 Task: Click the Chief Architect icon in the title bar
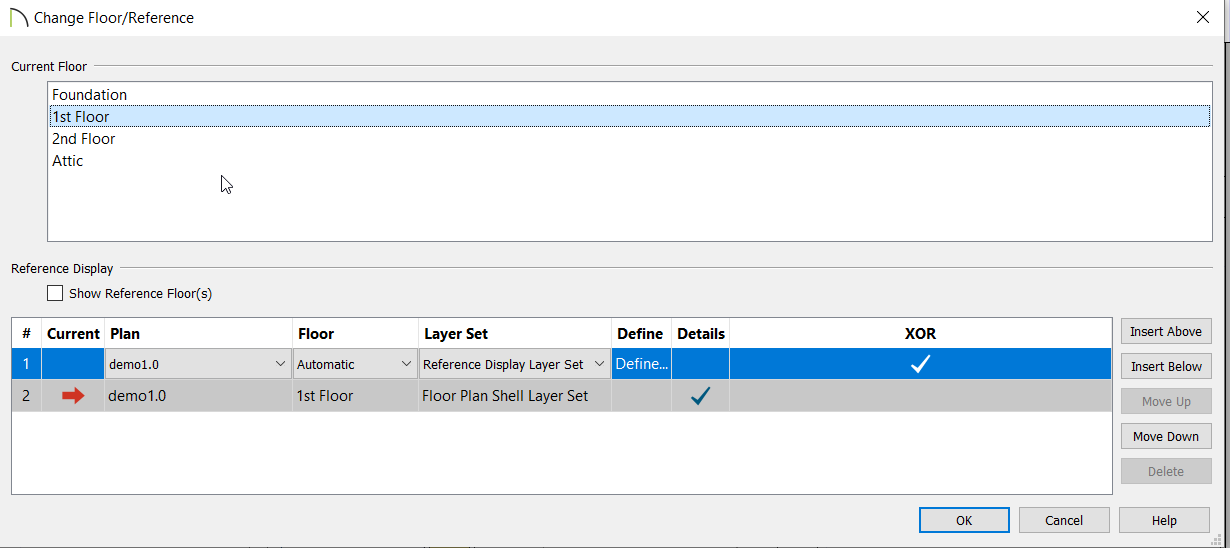pos(18,18)
